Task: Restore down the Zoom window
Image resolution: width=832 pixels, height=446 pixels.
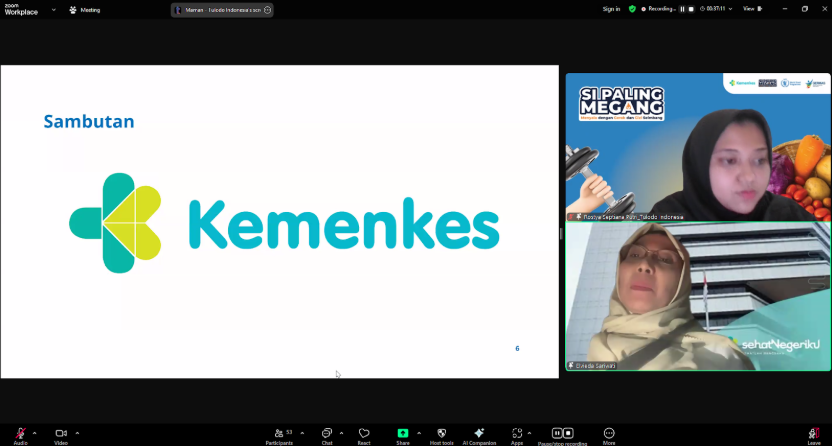Action: click(805, 9)
